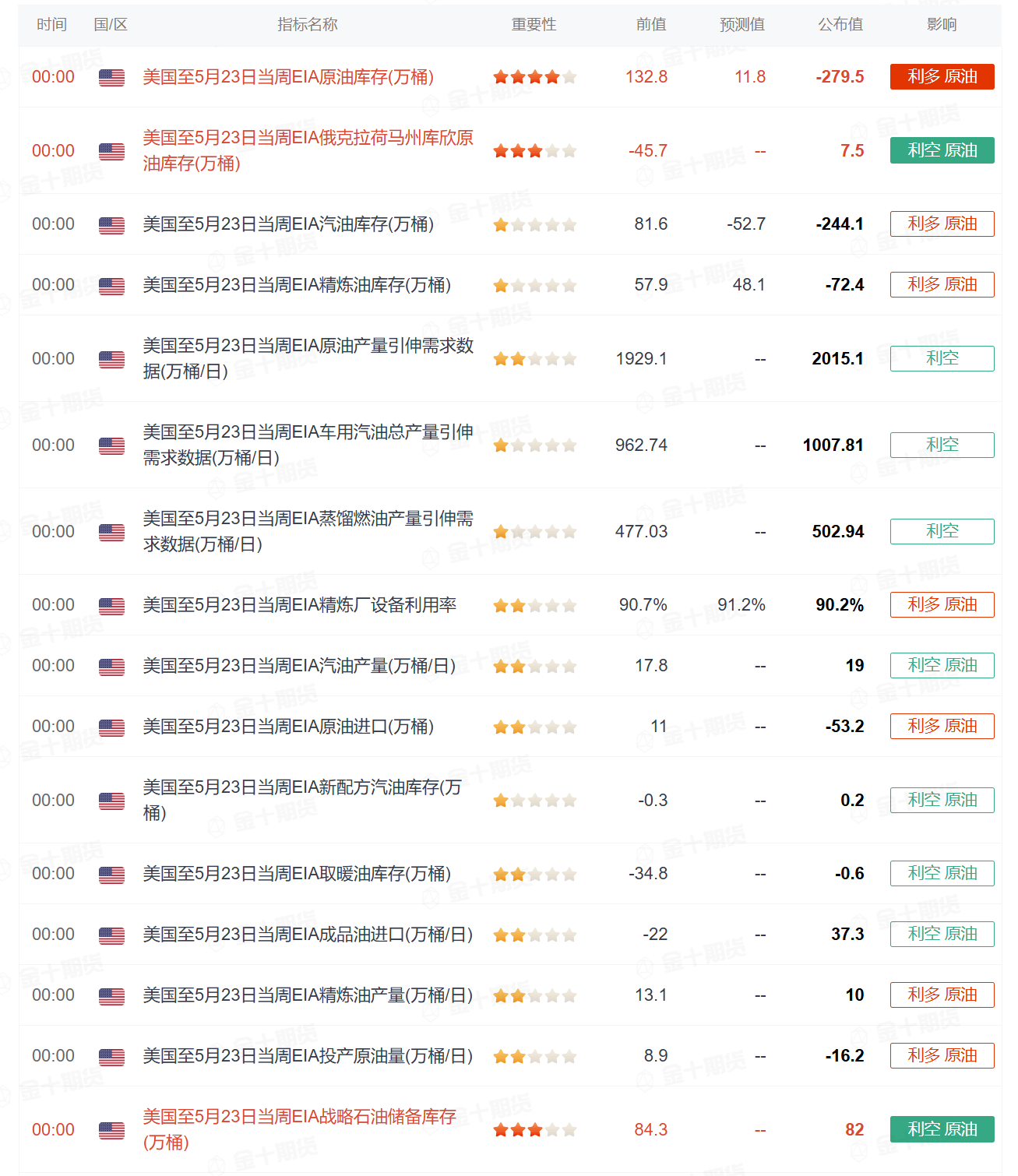Click the 重要性 column header

pos(534,25)
